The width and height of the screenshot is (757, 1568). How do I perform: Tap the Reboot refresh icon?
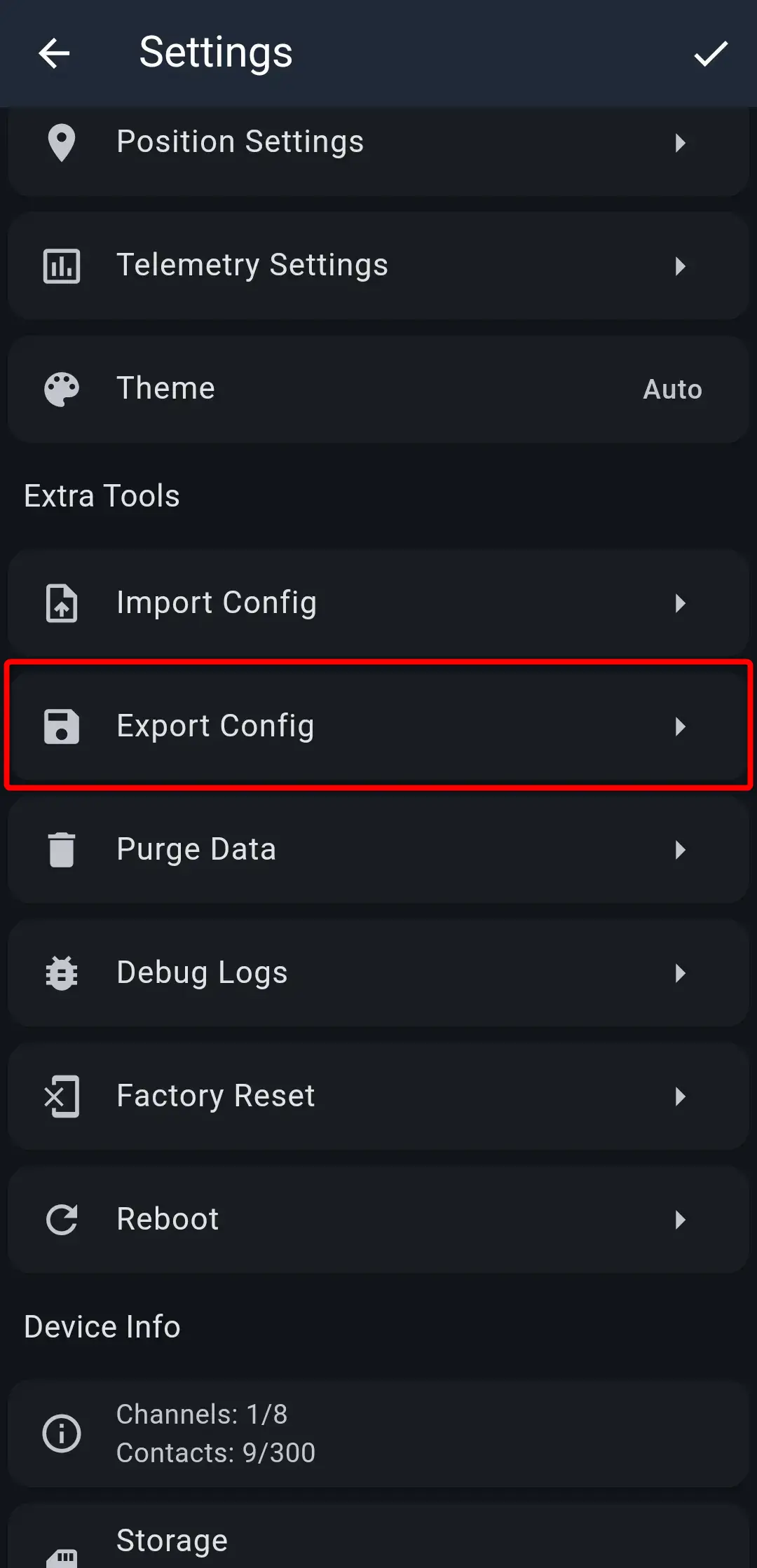coord(62,1220)
